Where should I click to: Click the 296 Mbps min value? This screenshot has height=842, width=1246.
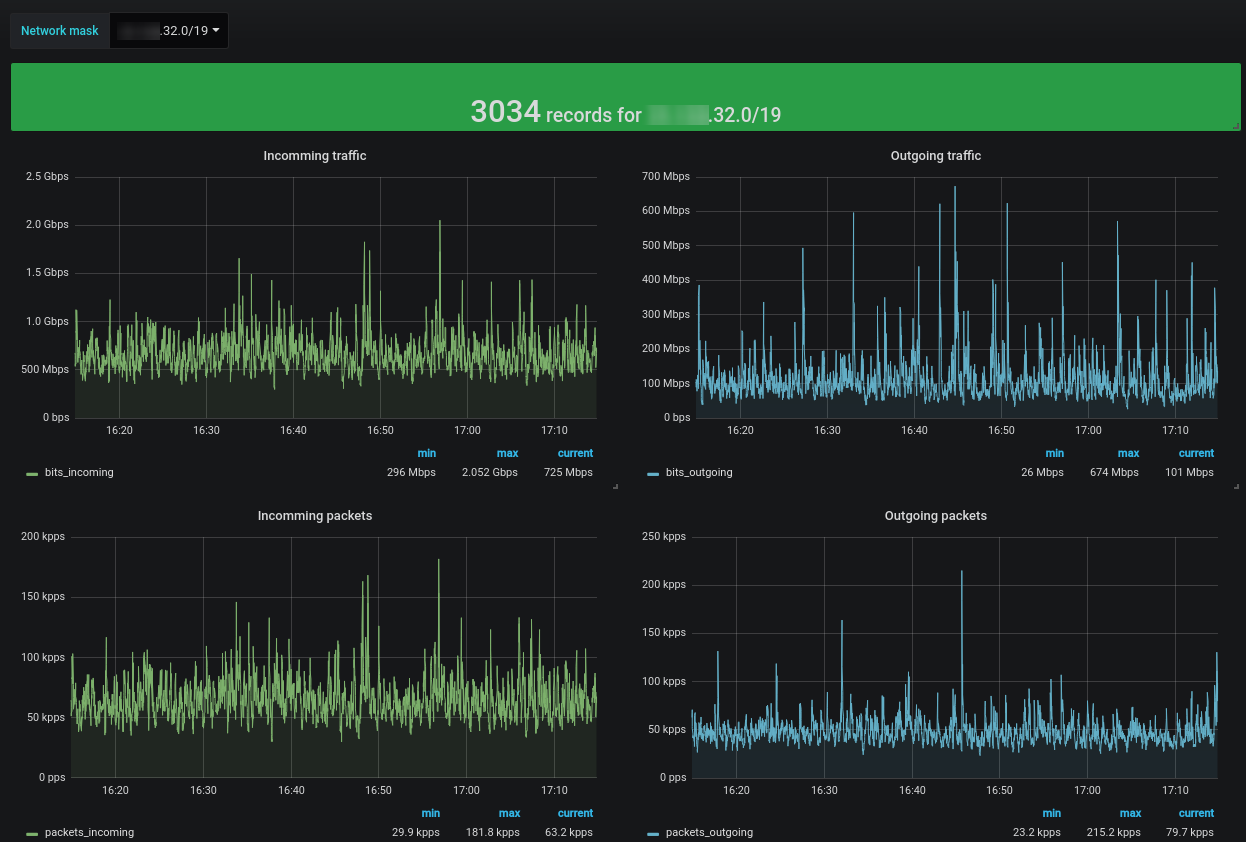411,473
